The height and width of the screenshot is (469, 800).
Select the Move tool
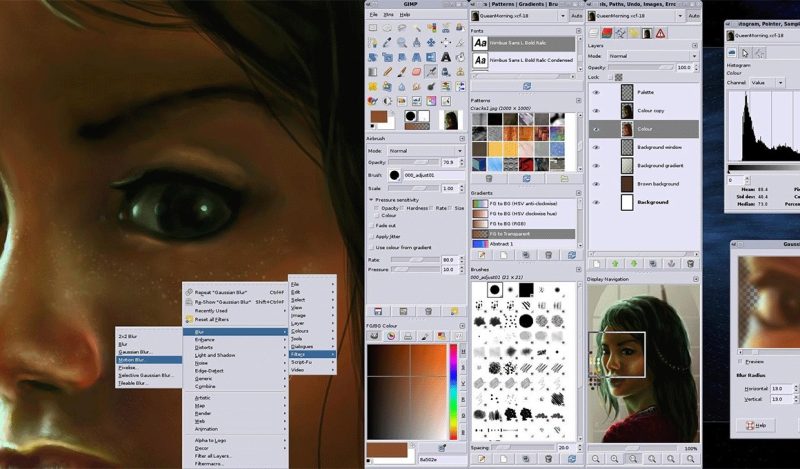point(431,43)
